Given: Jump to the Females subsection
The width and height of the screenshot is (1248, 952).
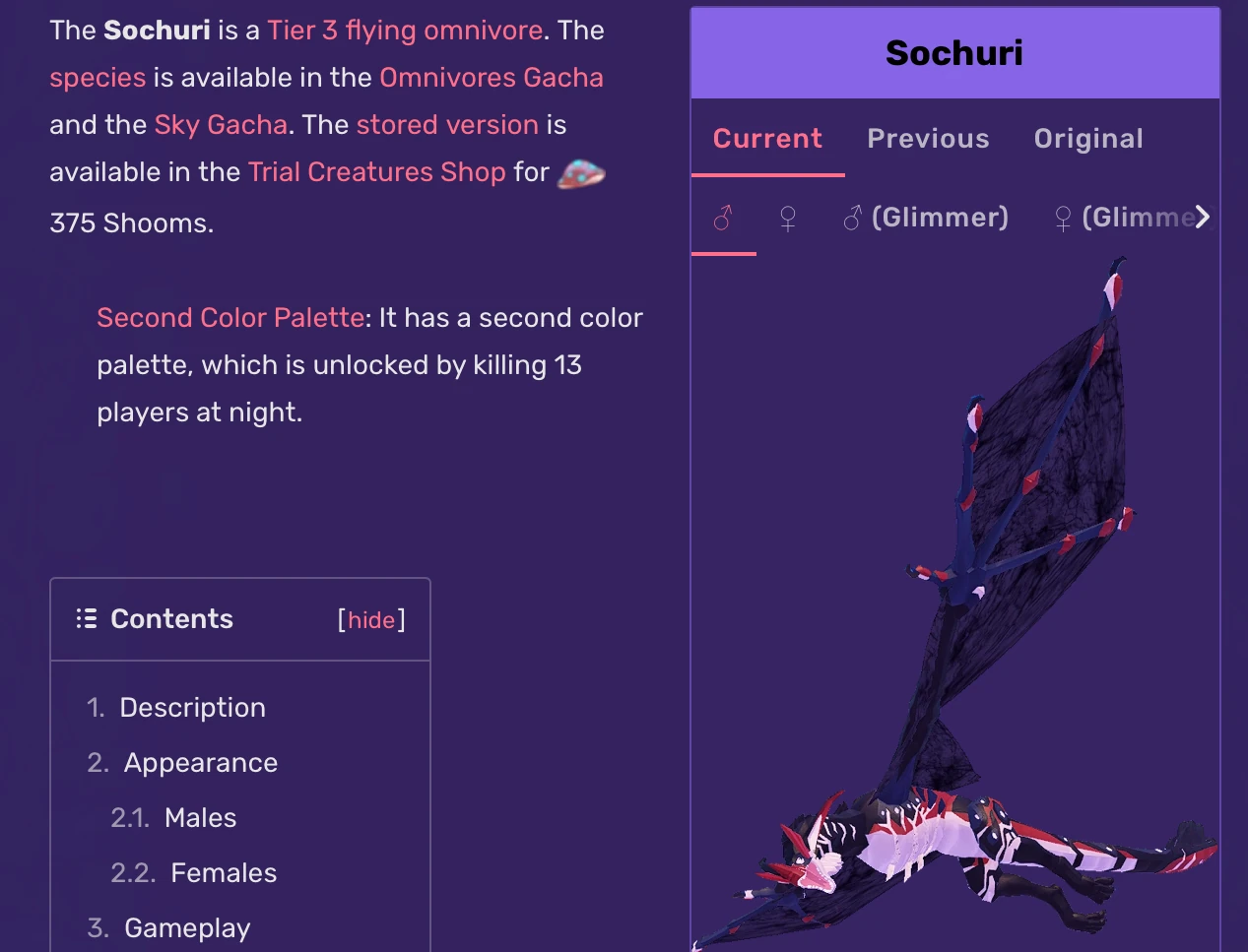Looking at the screenshot, I should (223, 873).
